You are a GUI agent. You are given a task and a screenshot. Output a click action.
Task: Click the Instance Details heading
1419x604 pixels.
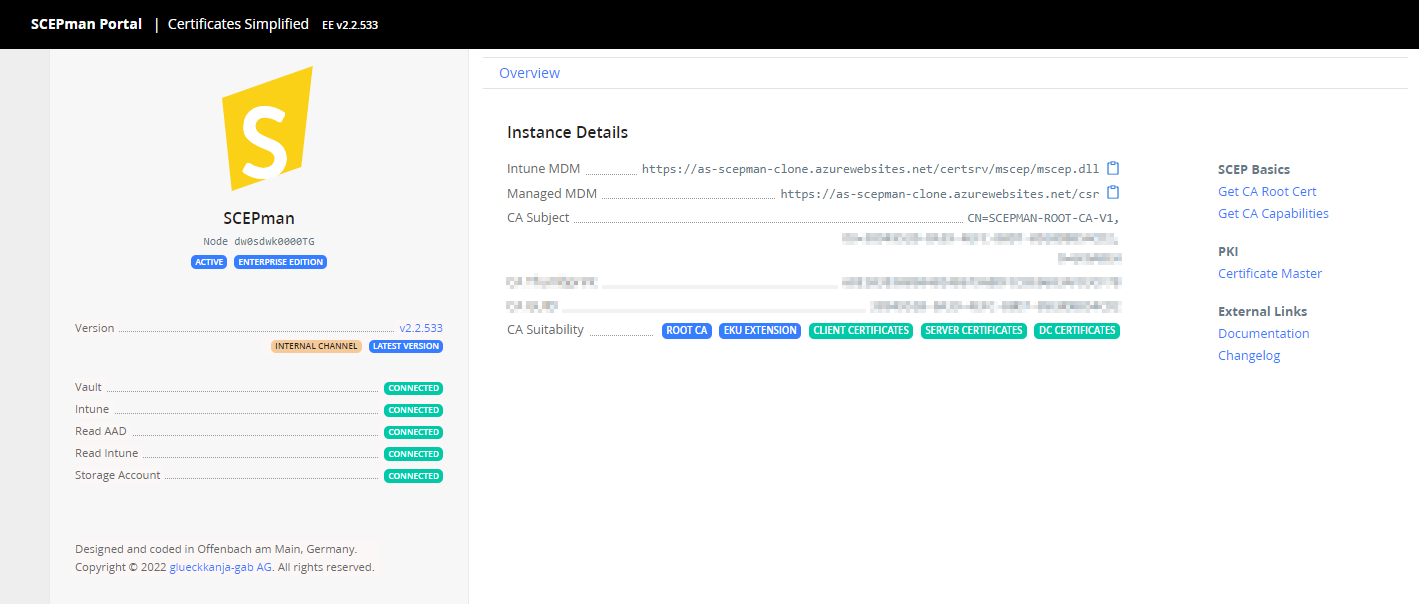pyautogui.click(x=567, y=132)
